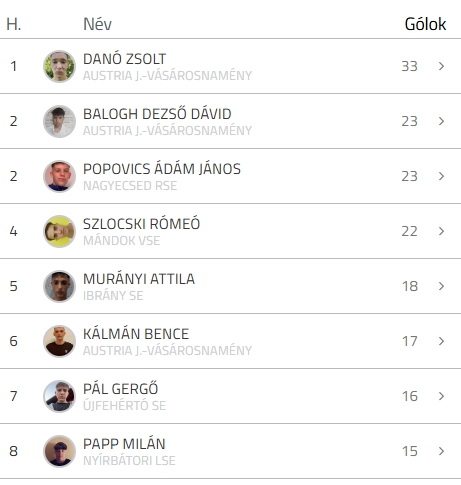
Task: Select Pál Gergő's profile picture
Action: 59,396
